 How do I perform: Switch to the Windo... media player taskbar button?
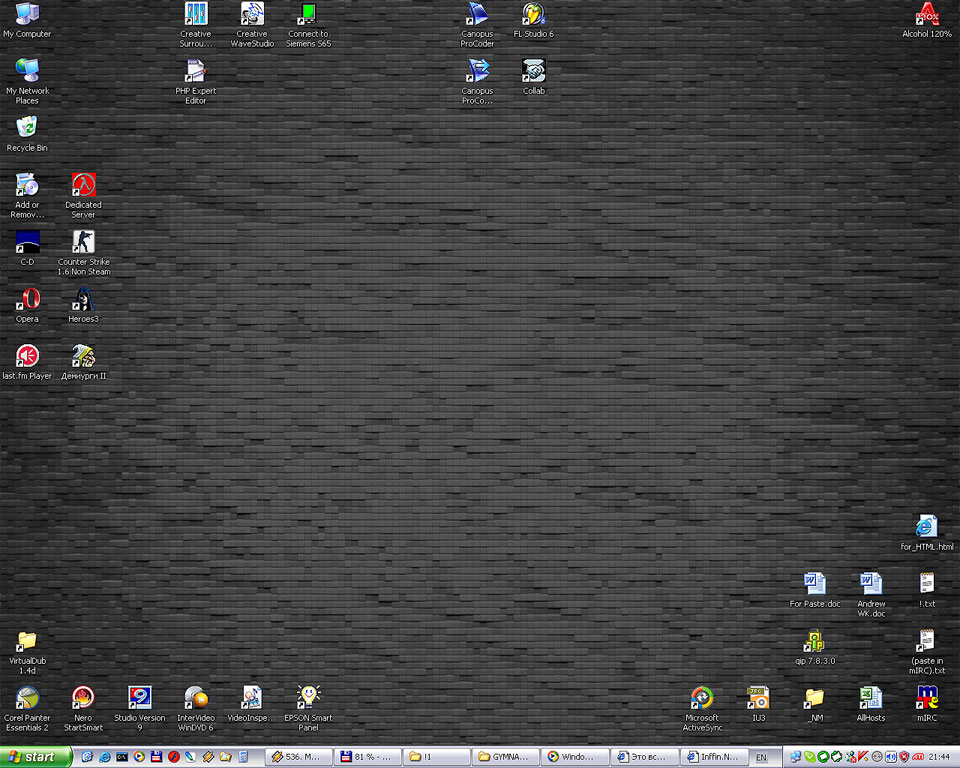(x=575, y=757)
